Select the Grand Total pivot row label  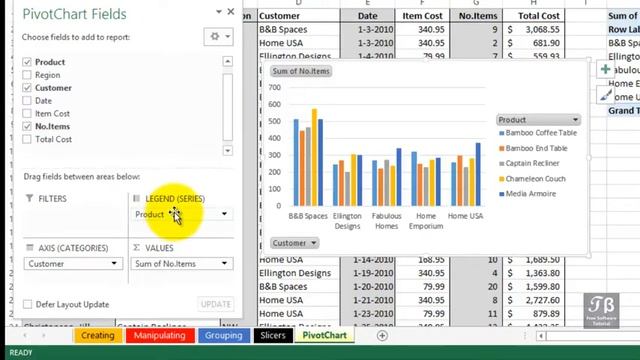click(x=624, y=111)
